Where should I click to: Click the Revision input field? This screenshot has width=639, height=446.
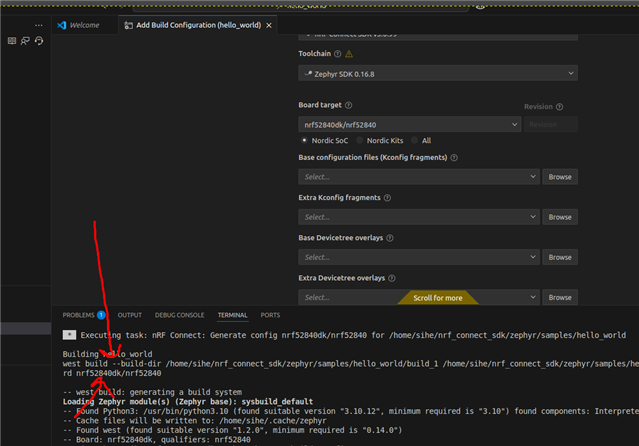pos(551,124)
